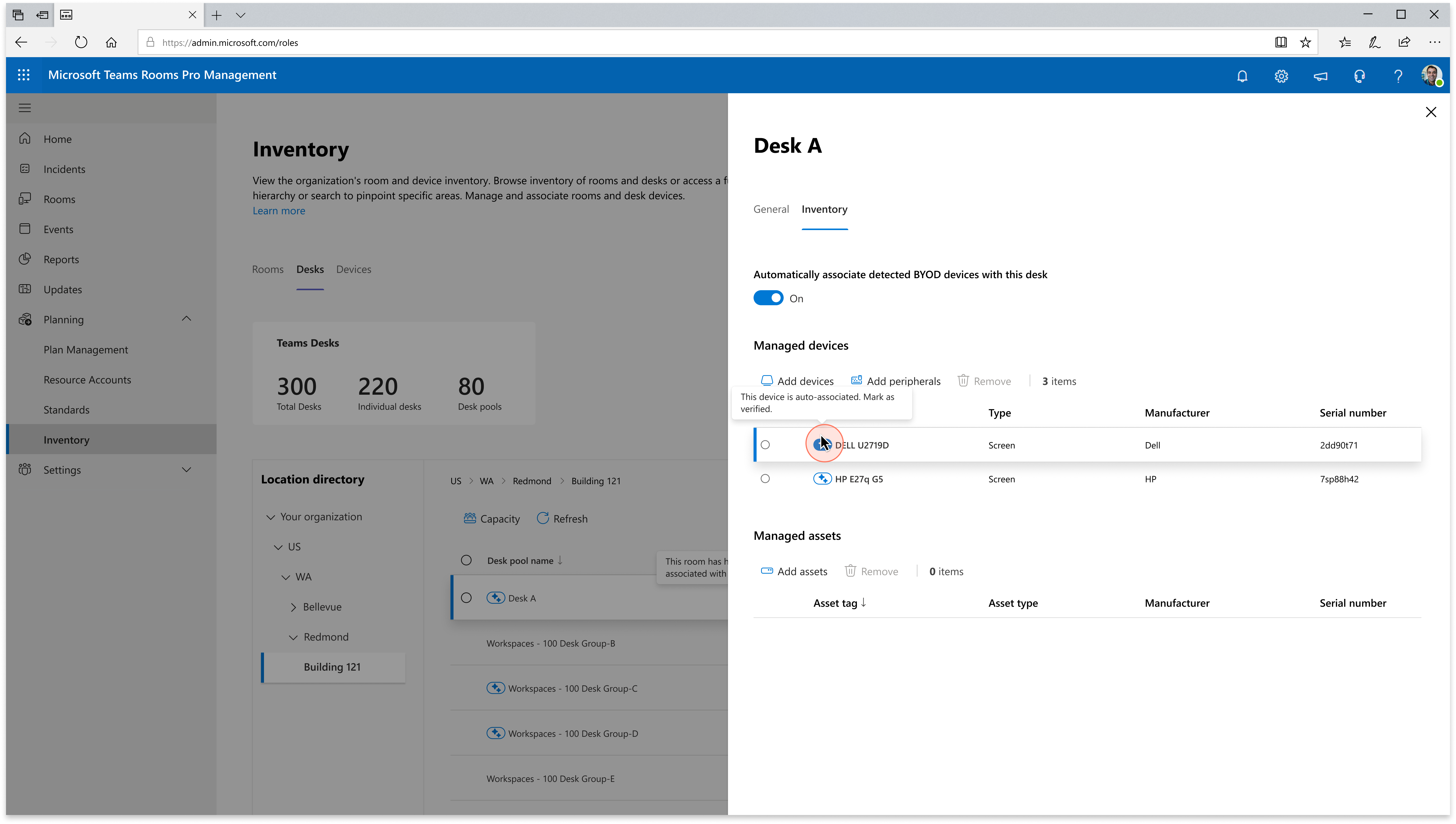Open the tab list chevron in the title bar
The height and width of the screenshot is (824, 1456).
[241, 15]
